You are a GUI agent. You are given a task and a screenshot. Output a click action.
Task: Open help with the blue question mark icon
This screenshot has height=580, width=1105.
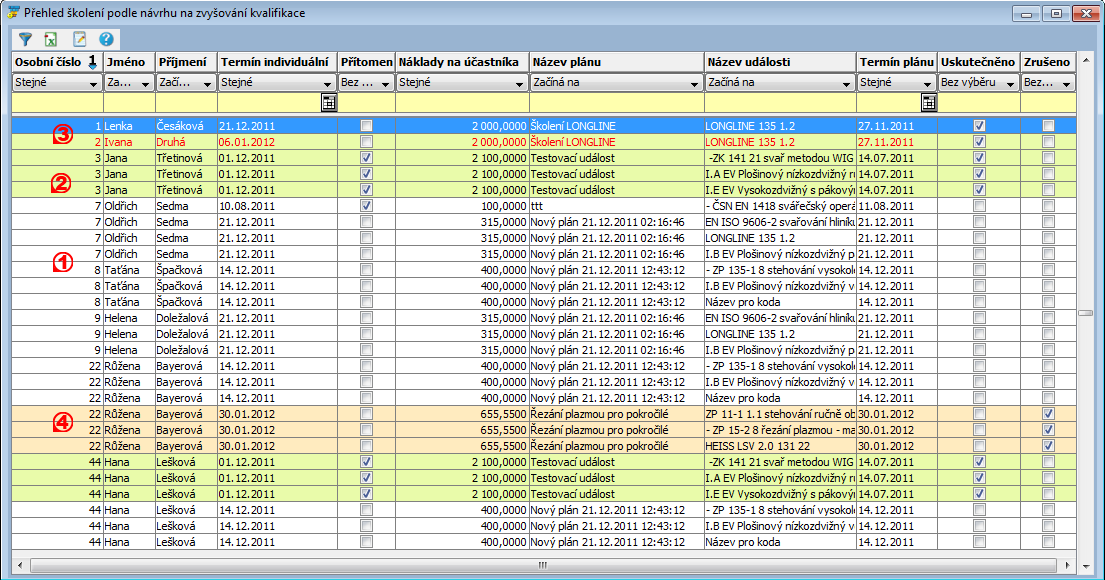106,40
